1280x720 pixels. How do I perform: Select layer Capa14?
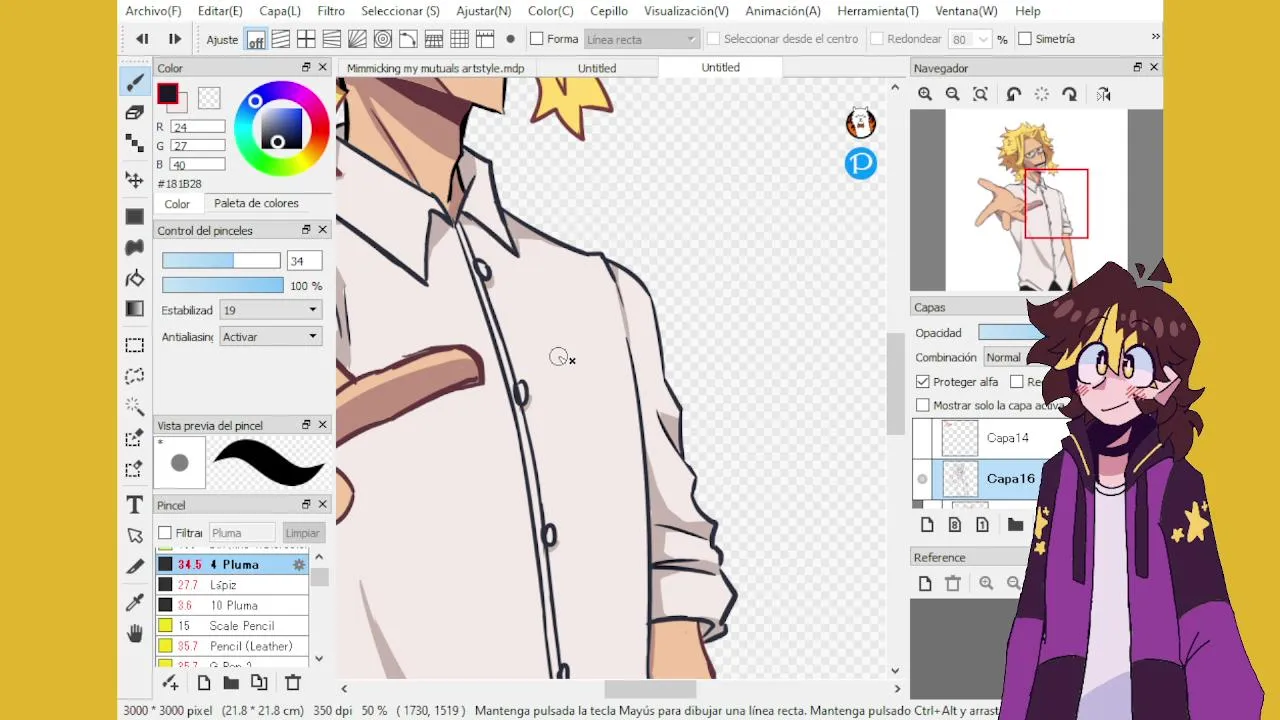pos(990,438)
